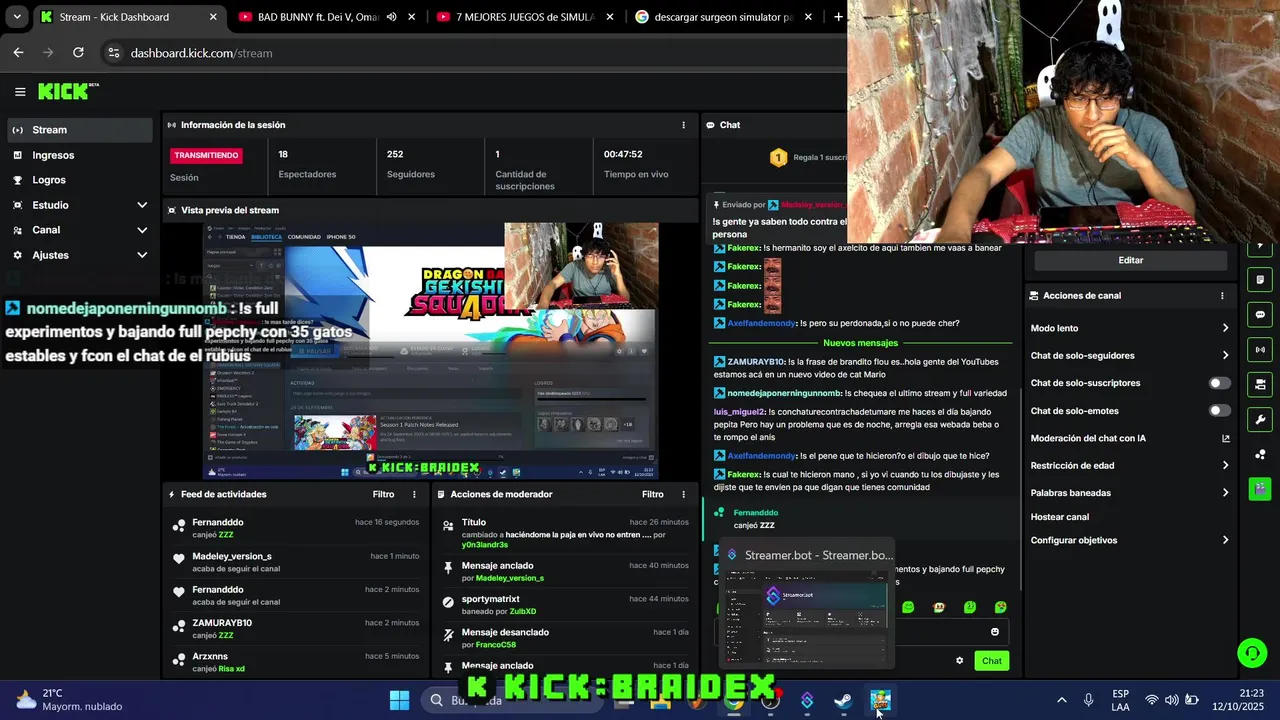Switch to the descargar surgeon simulator tab
This screenshot has width=1280, height=720.
pos(722,17)
